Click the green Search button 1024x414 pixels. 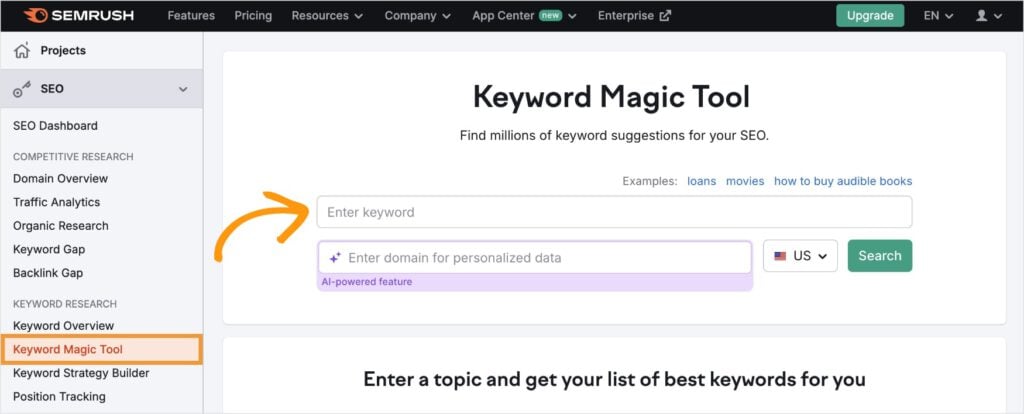[880, 256]
